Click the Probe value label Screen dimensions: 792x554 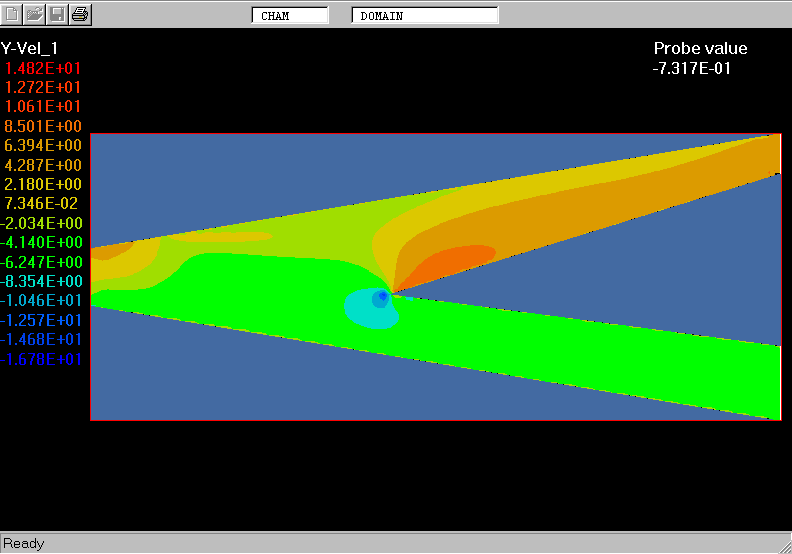pos(700,49)
